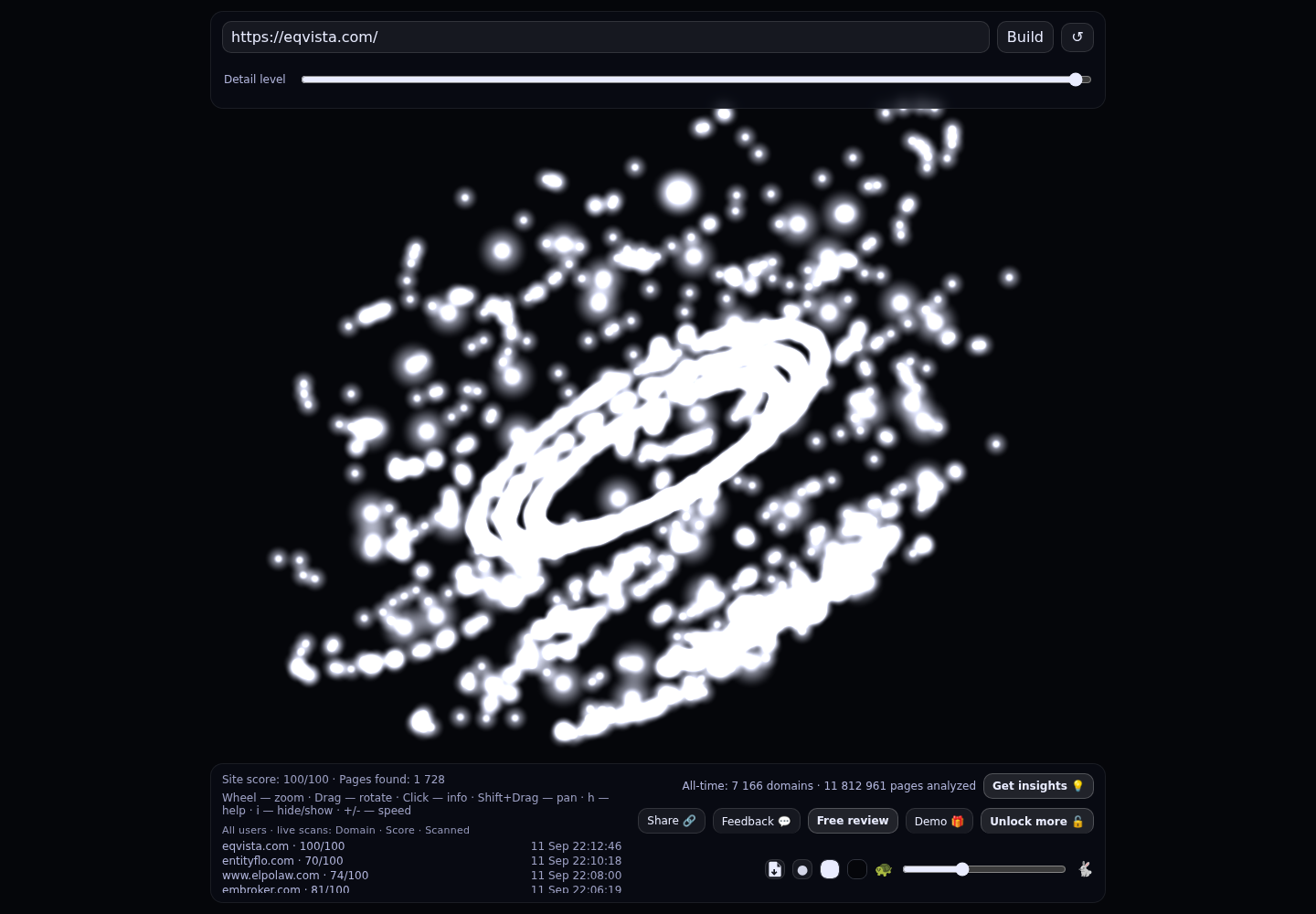Click the animation speed slider handle
Image resolution: width=1316 pixels, height=914 pixels.
click(962, 869)
